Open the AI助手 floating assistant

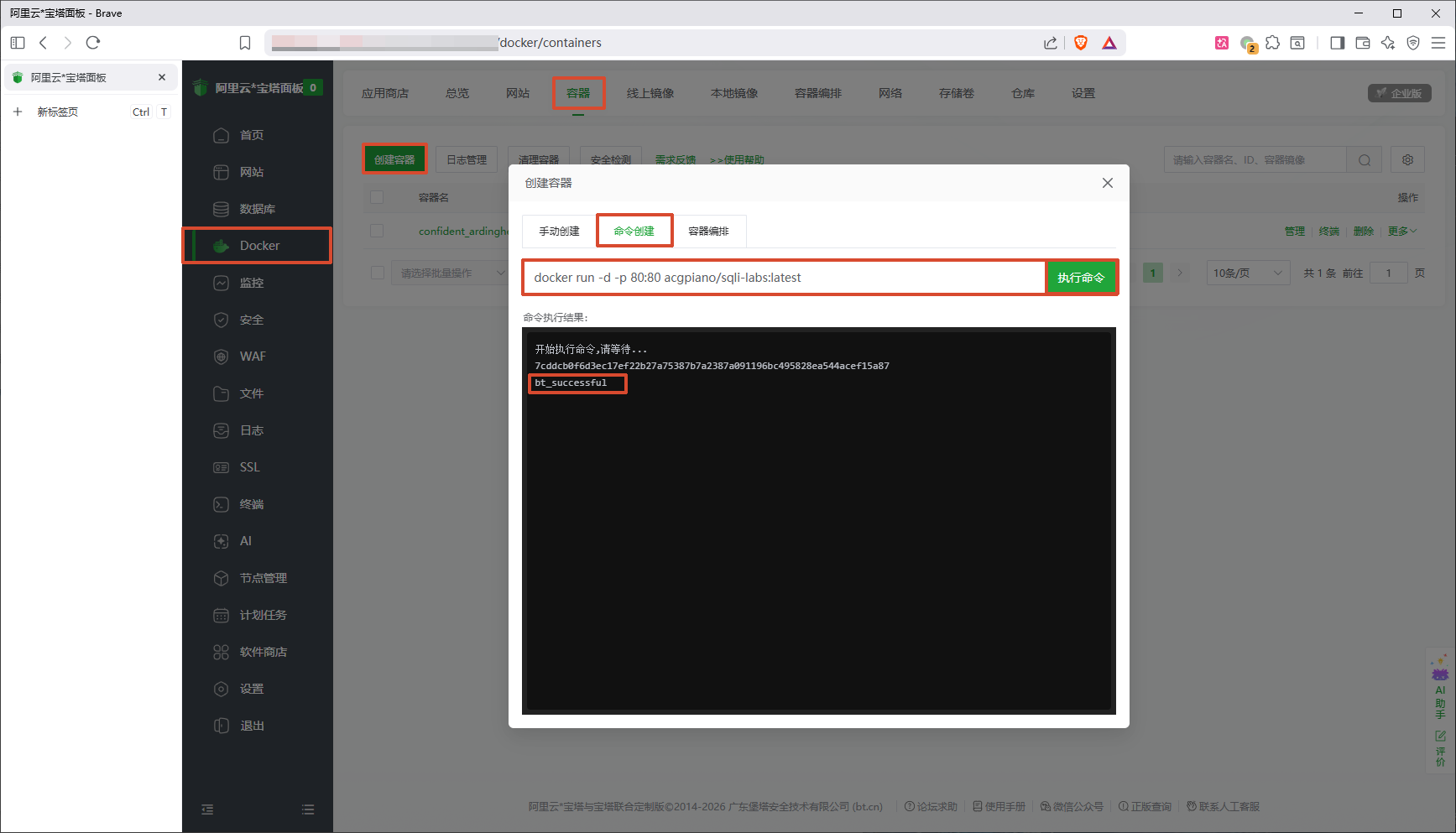1440,687
